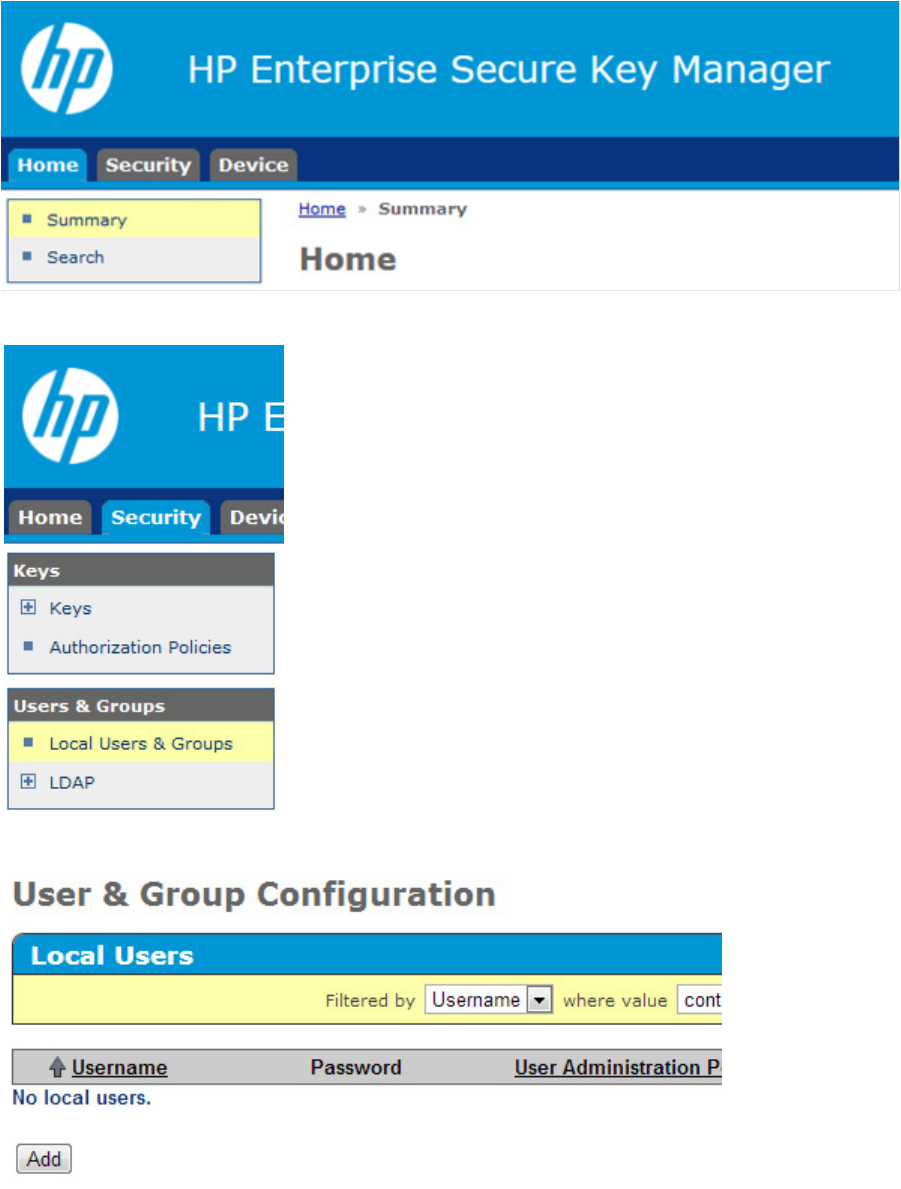Open the Keys sidebar item
The height and width of the screenshot is (1189, 901).
pyautogui.click(x=71, y=608)
